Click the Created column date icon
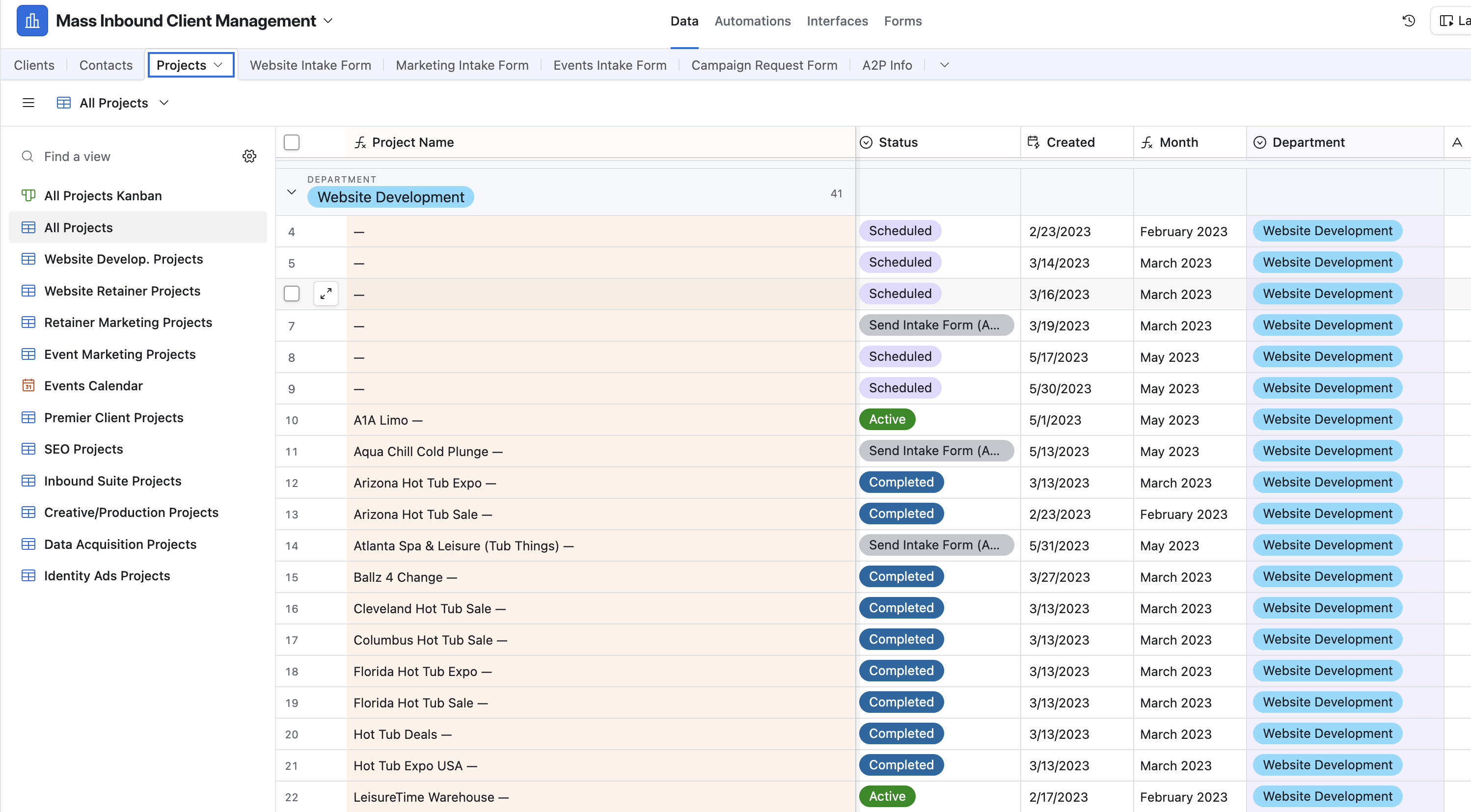This screenshot has width=1471, height=812. click(x=1034, y=142)
